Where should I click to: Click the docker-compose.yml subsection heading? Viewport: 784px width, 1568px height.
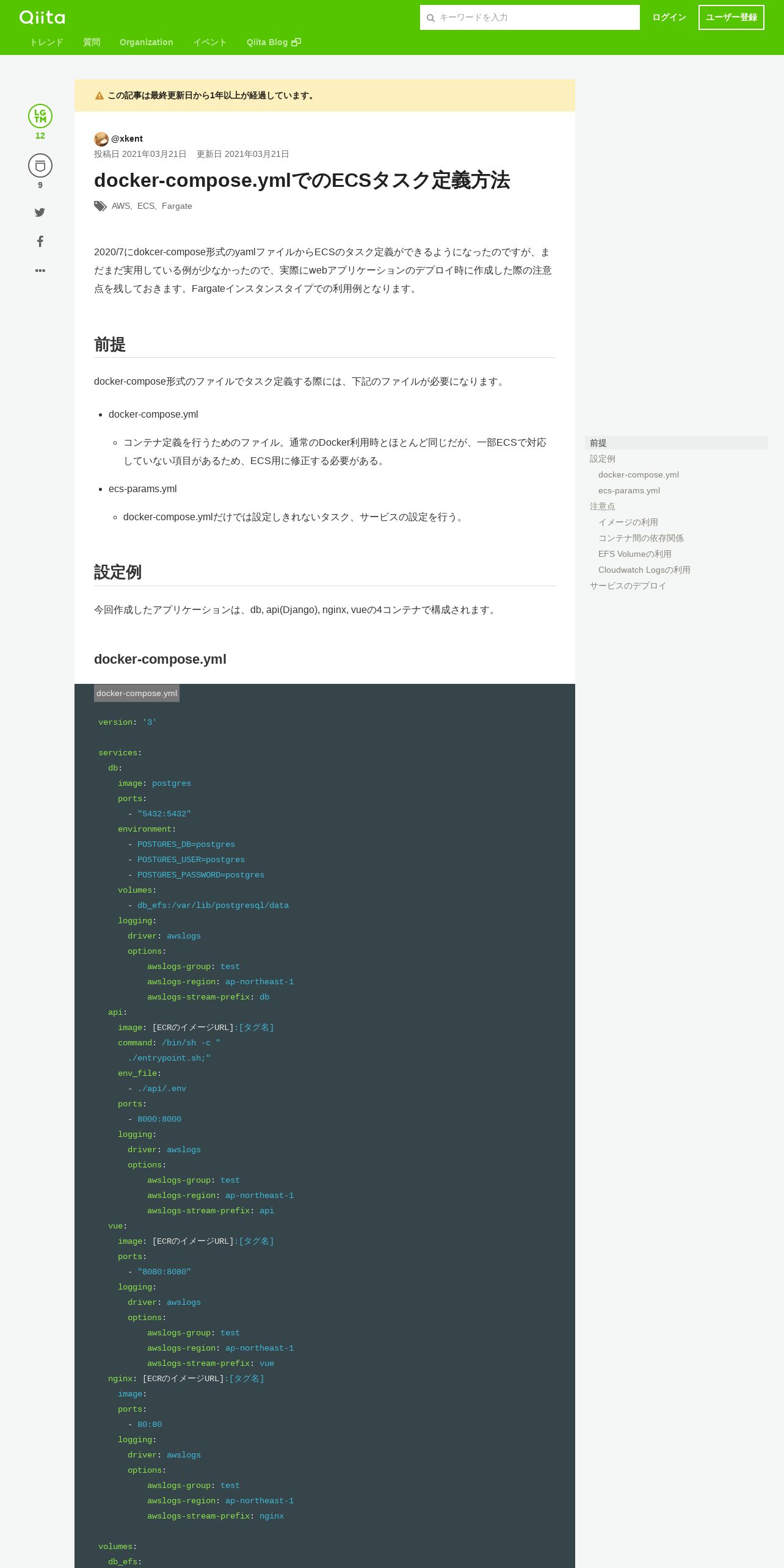click(160, 659)
